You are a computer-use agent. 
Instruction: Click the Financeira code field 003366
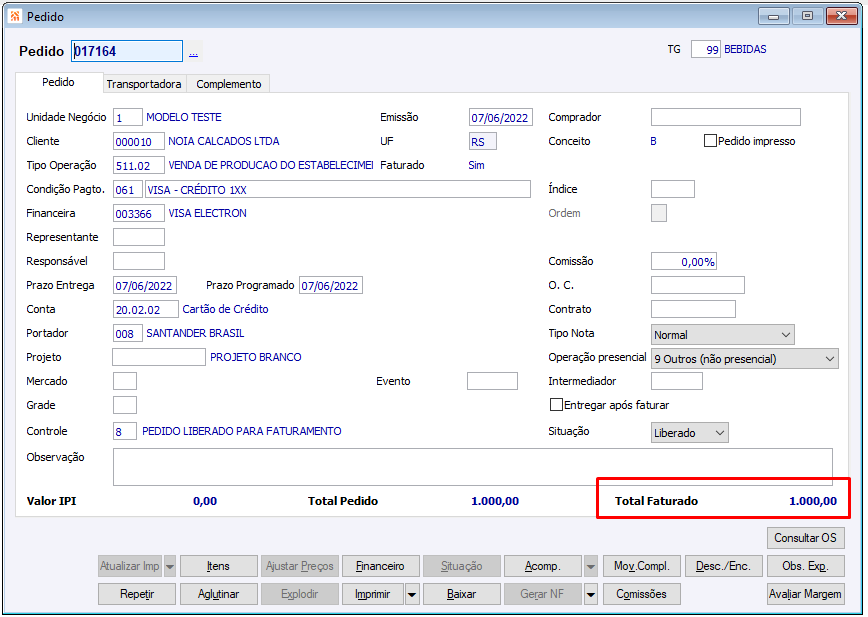click(139, 214)
